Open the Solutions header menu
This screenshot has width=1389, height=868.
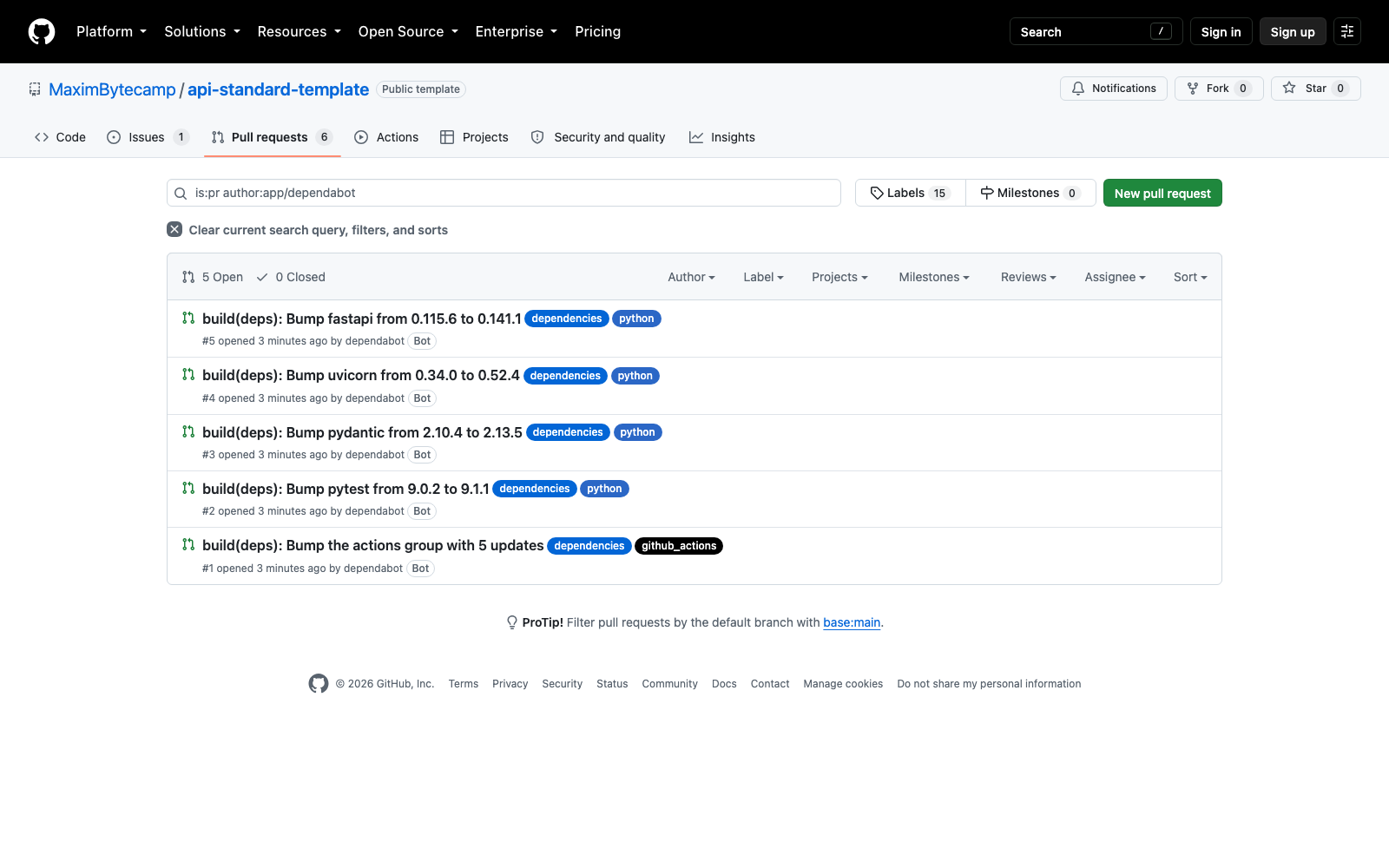click(202, 31)
